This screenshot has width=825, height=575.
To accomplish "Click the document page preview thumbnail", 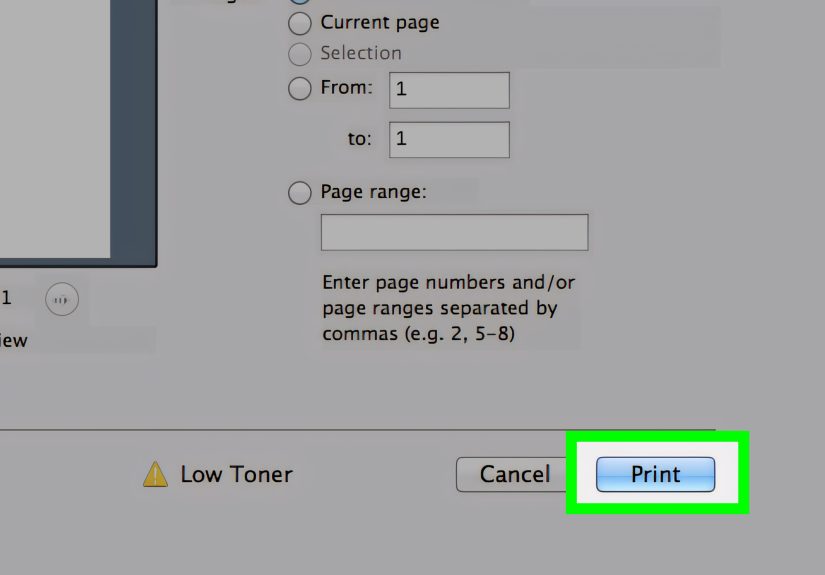I will [x=55, y=129].
